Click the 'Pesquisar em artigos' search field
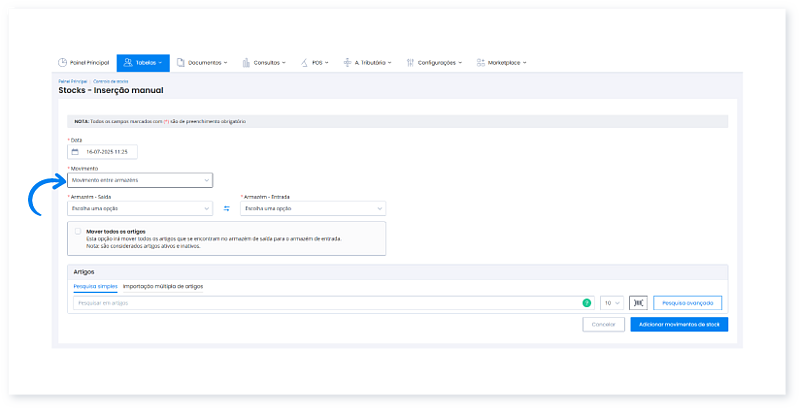The image size is (800, 409). tap(325, 302)
